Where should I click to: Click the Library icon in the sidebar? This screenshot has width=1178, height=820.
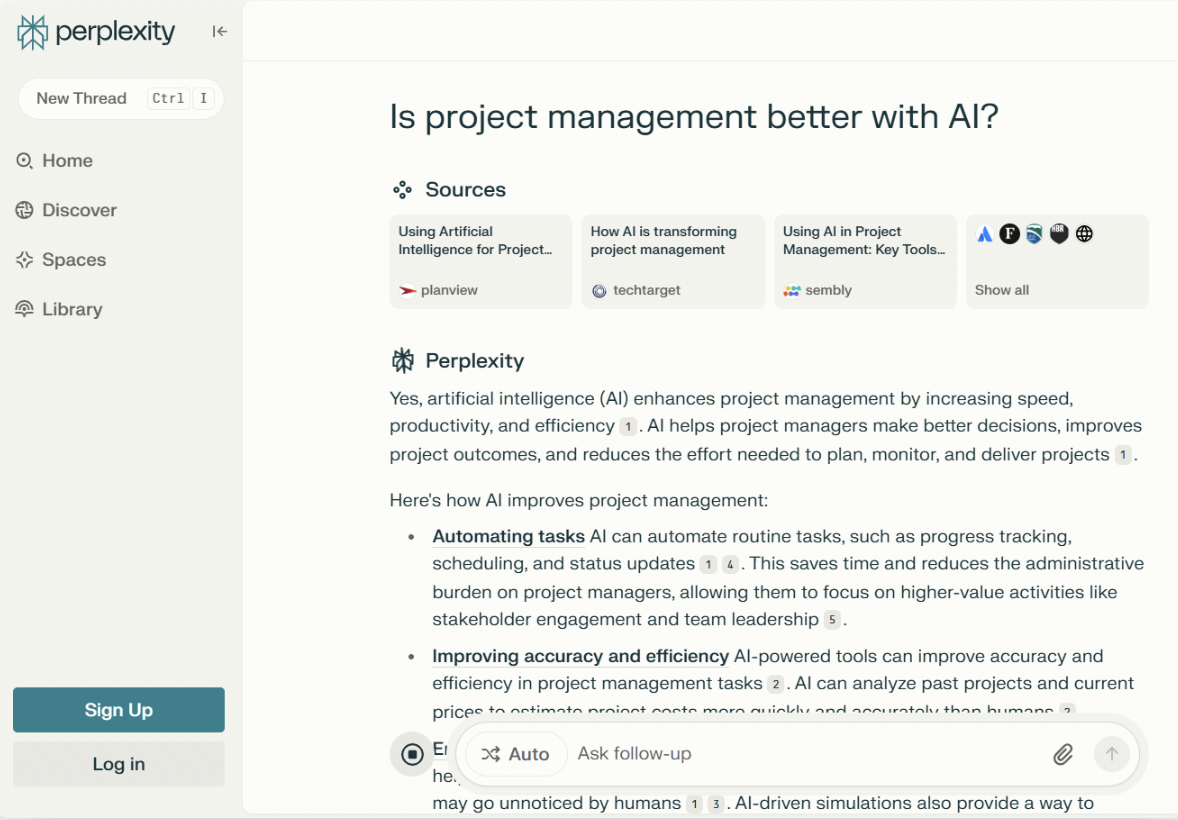(x=25, y=310)
